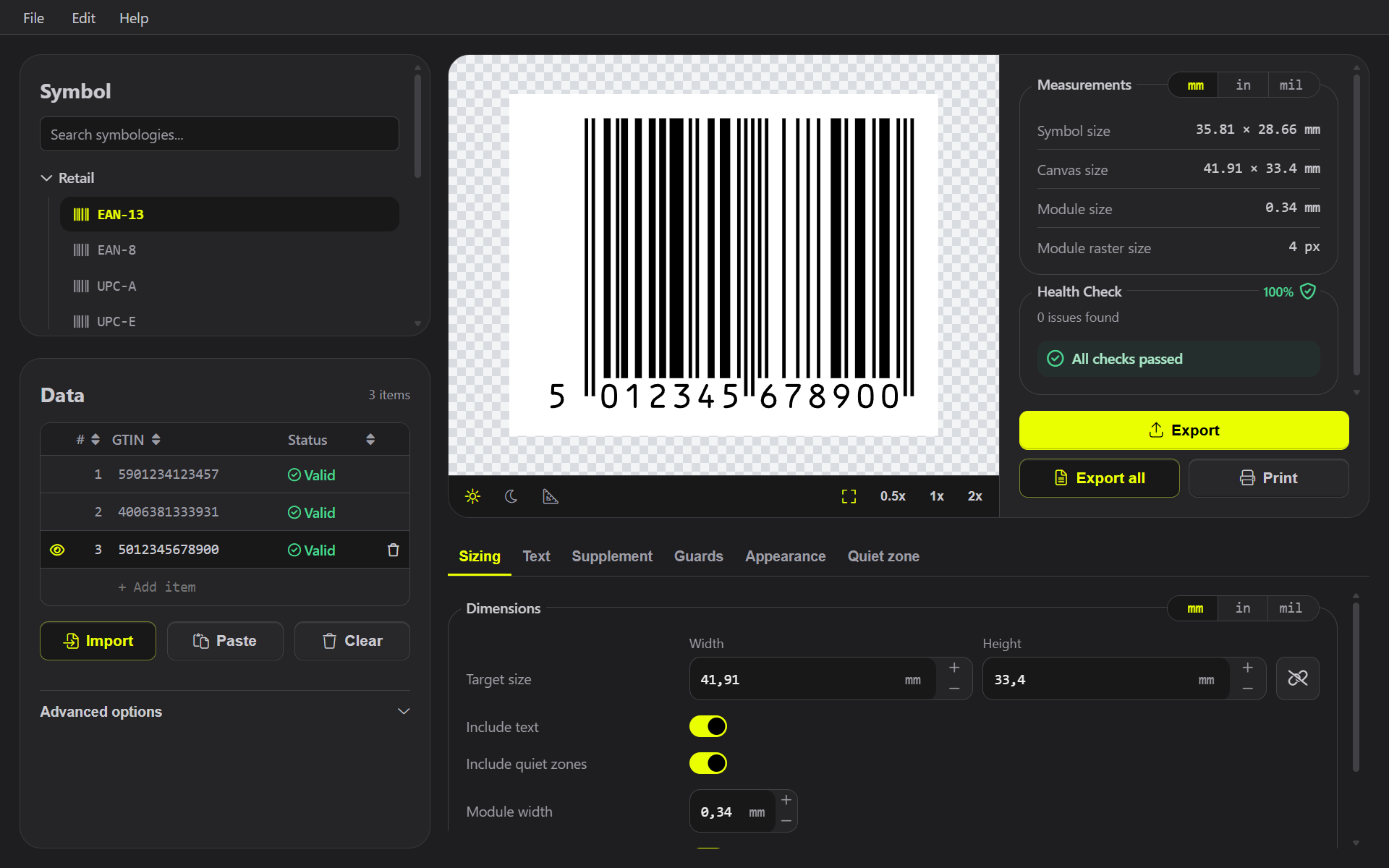The height and width of the screenshot is (868, 1389).
Task: Select the EAN-8 symbology
Action: (229, 250)
